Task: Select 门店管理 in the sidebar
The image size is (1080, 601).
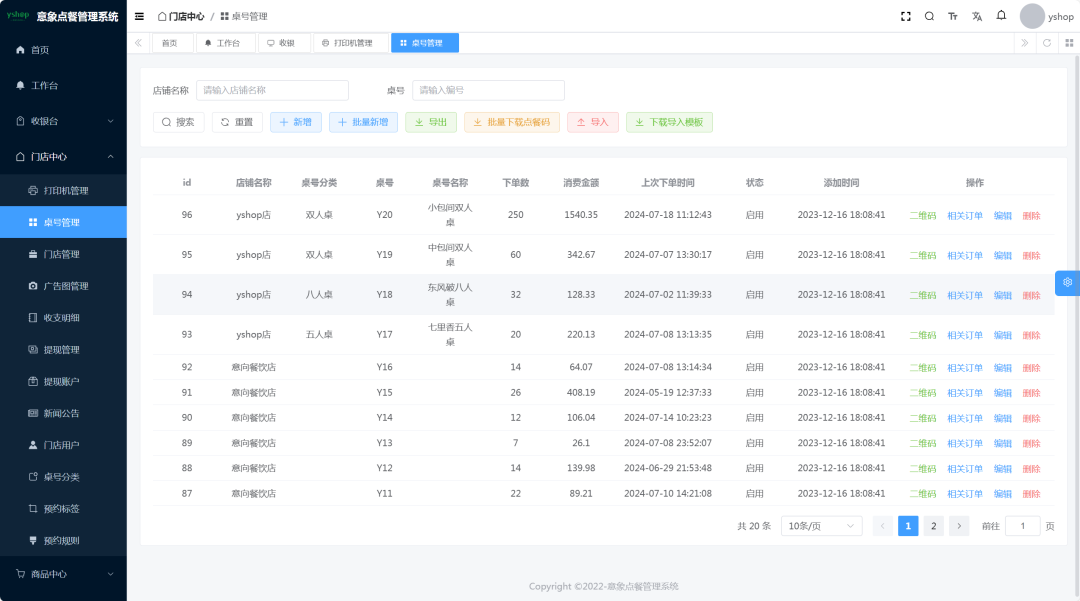Action: point(61,254)
